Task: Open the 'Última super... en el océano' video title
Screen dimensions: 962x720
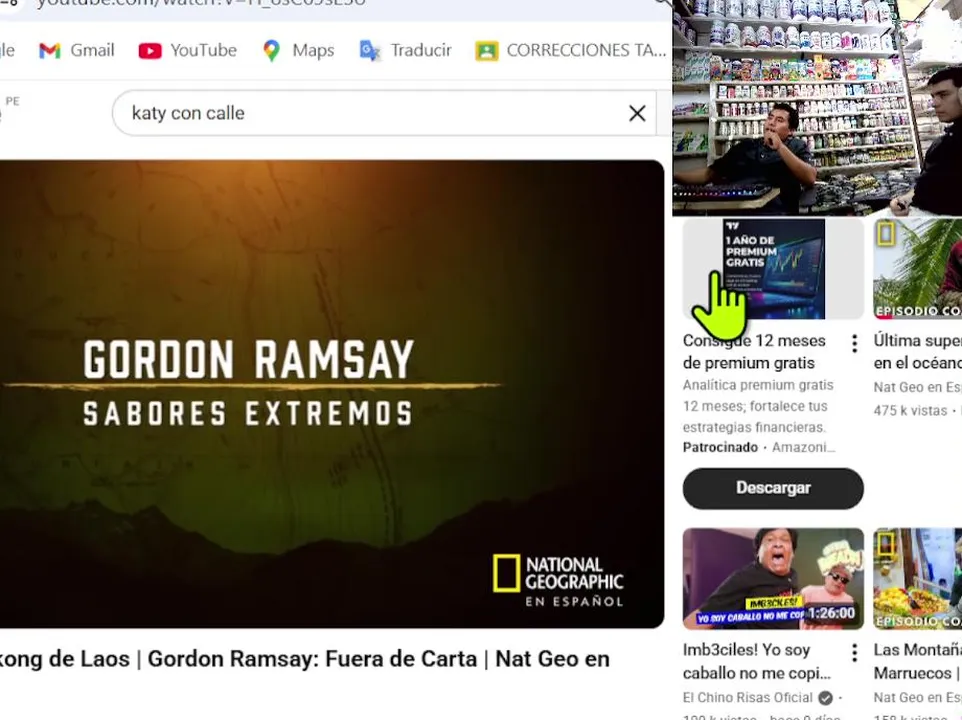Action: coord(918,351)
